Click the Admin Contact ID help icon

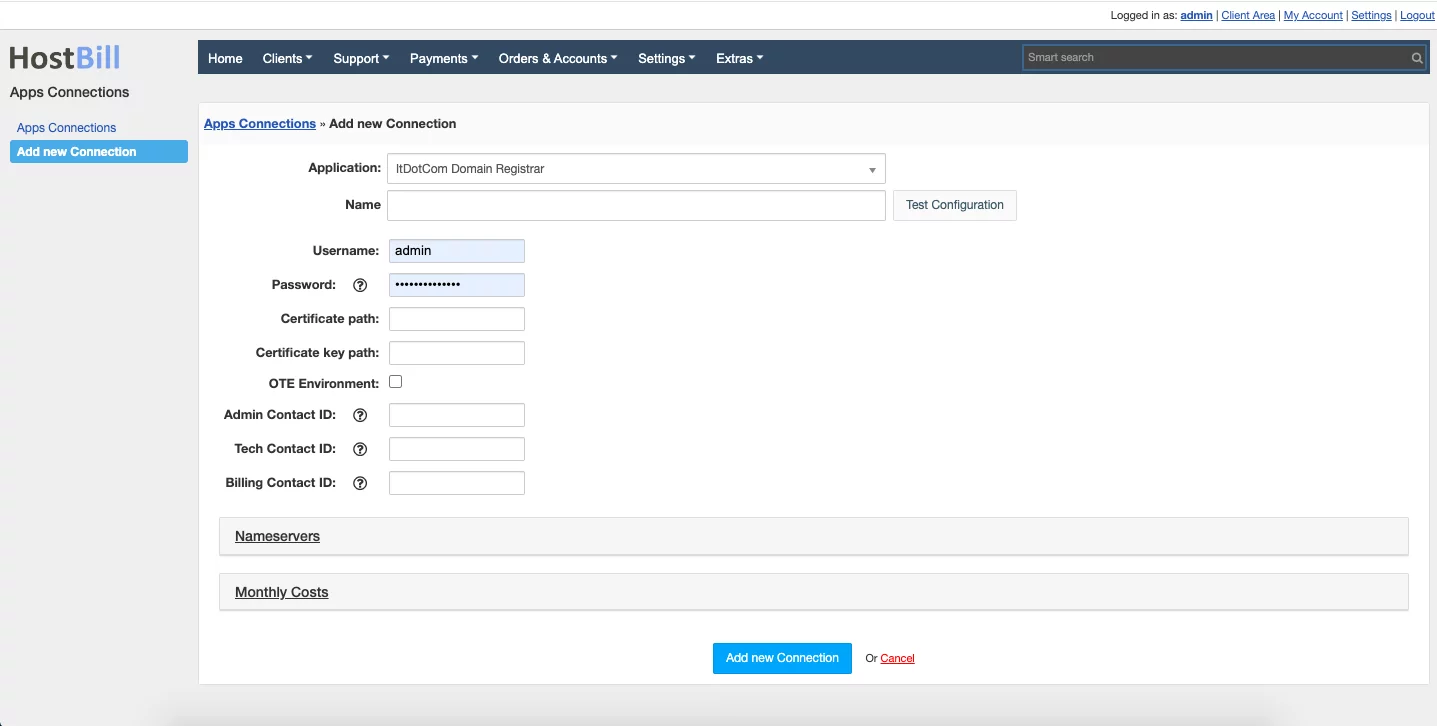coord(361,415)
